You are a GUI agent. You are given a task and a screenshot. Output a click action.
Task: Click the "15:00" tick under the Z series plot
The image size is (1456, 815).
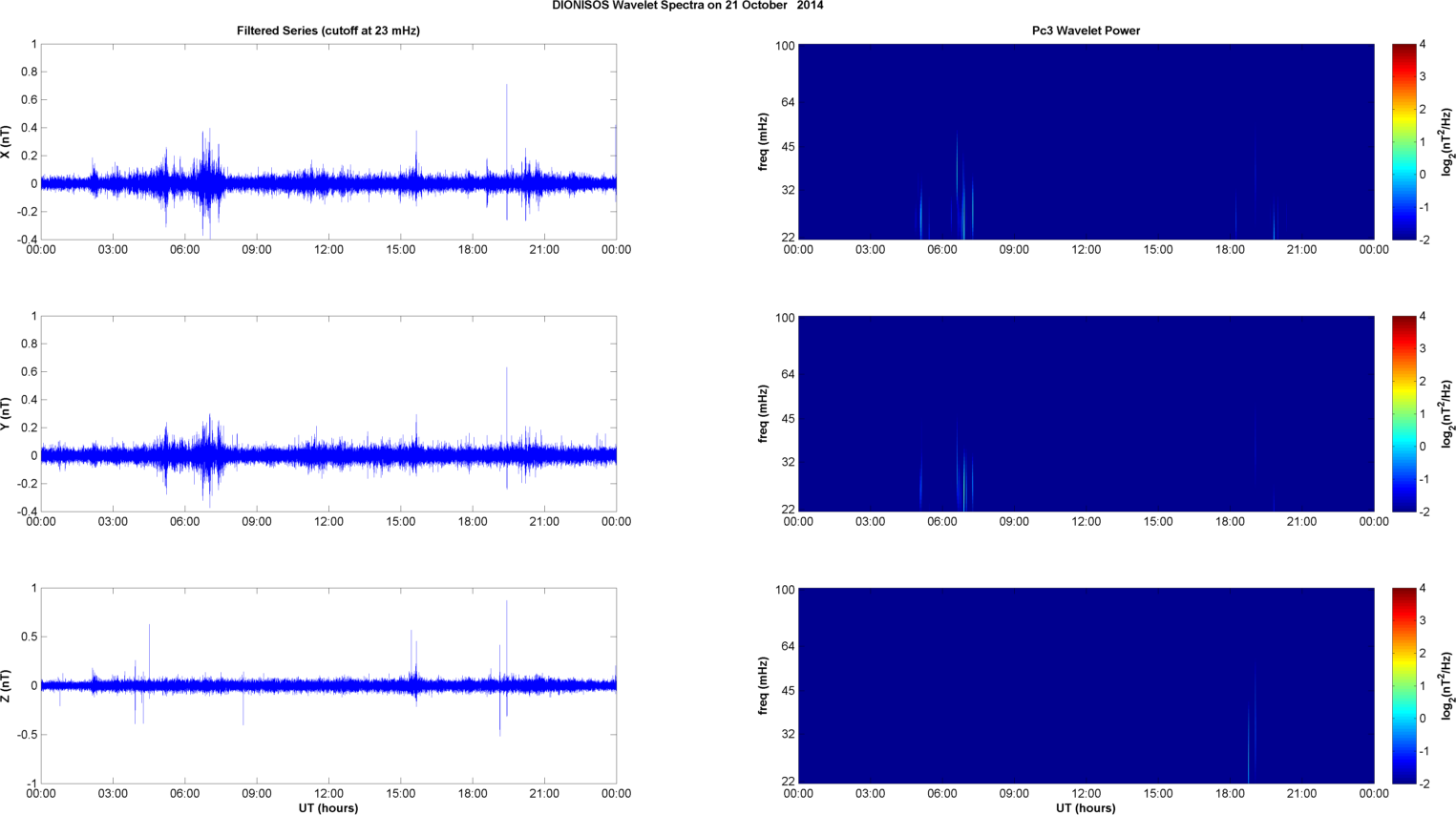click(401, 794)
